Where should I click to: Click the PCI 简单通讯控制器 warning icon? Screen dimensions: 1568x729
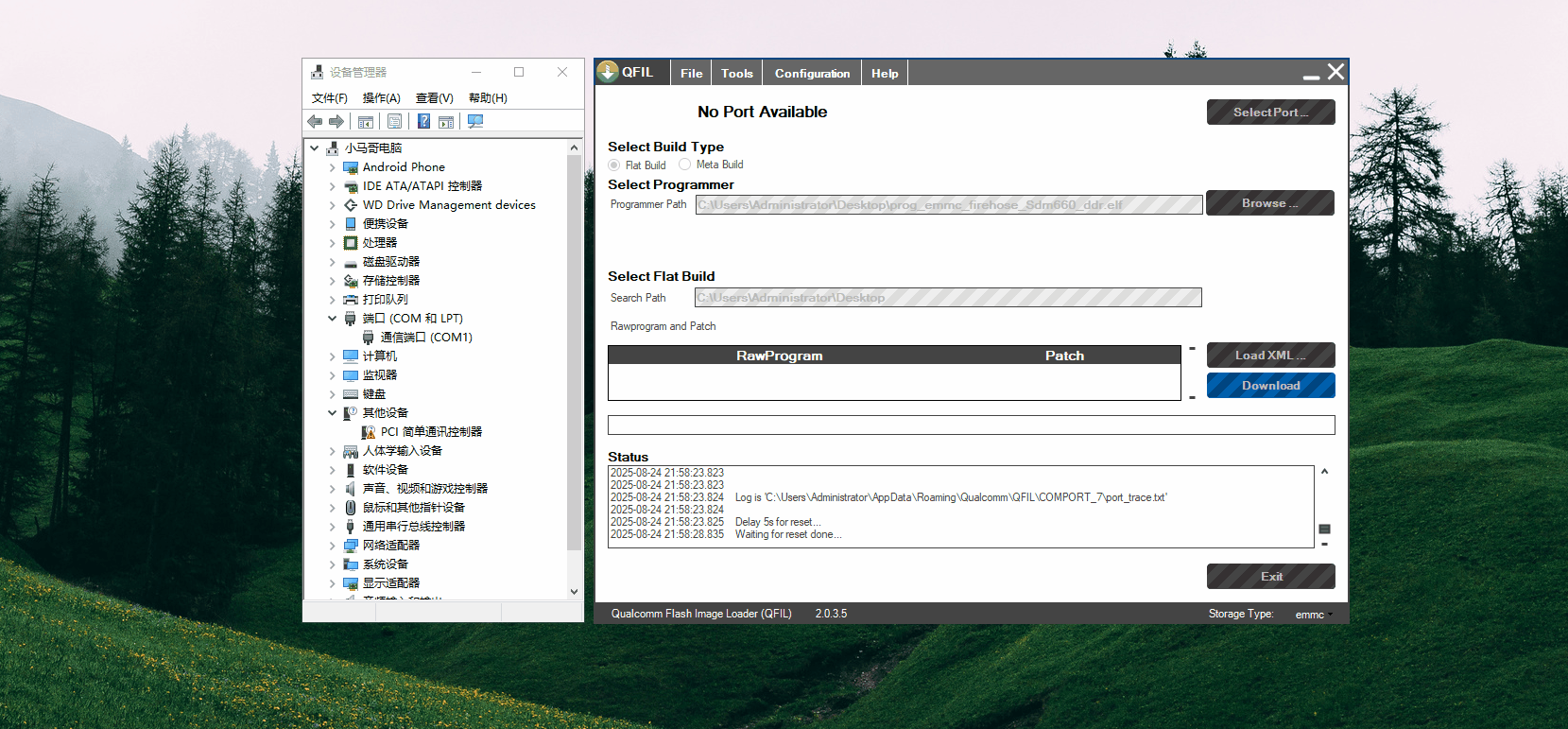[x=369, y=432]
